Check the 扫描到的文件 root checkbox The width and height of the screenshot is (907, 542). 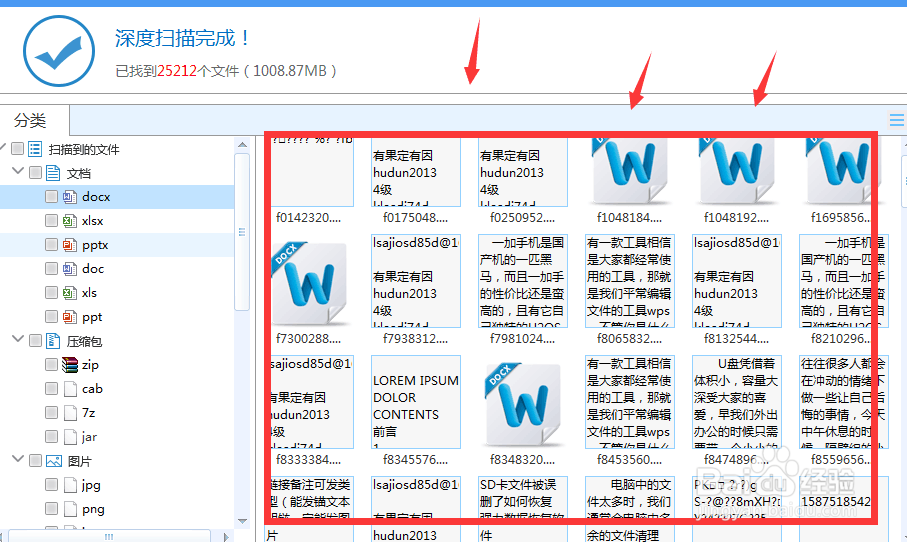[18, 149]
